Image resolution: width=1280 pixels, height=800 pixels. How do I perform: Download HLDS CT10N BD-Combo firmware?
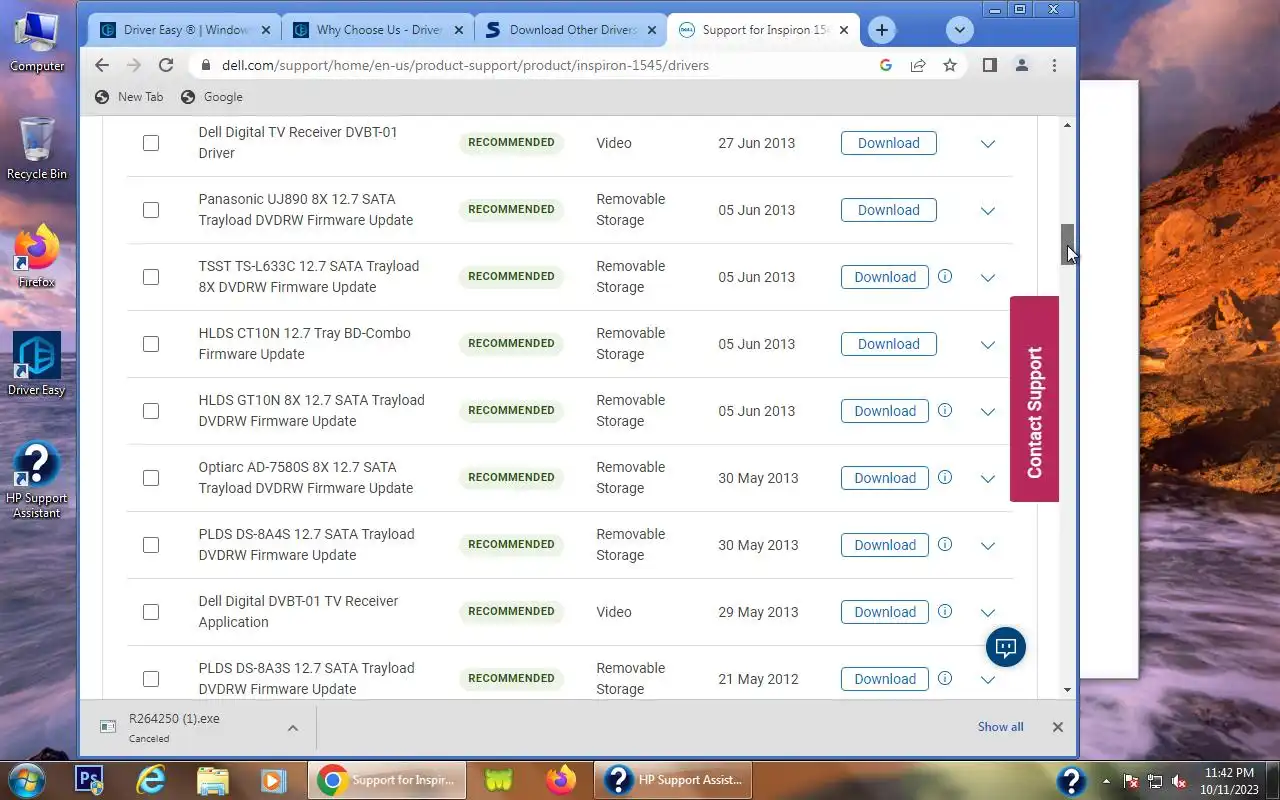889,344
